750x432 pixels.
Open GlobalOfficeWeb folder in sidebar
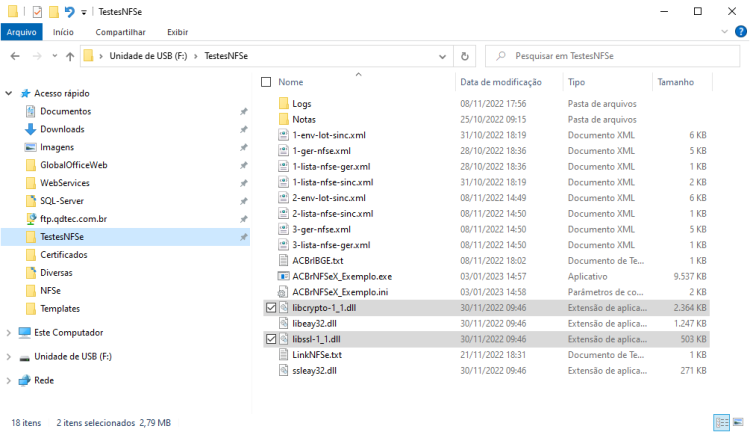74,165
